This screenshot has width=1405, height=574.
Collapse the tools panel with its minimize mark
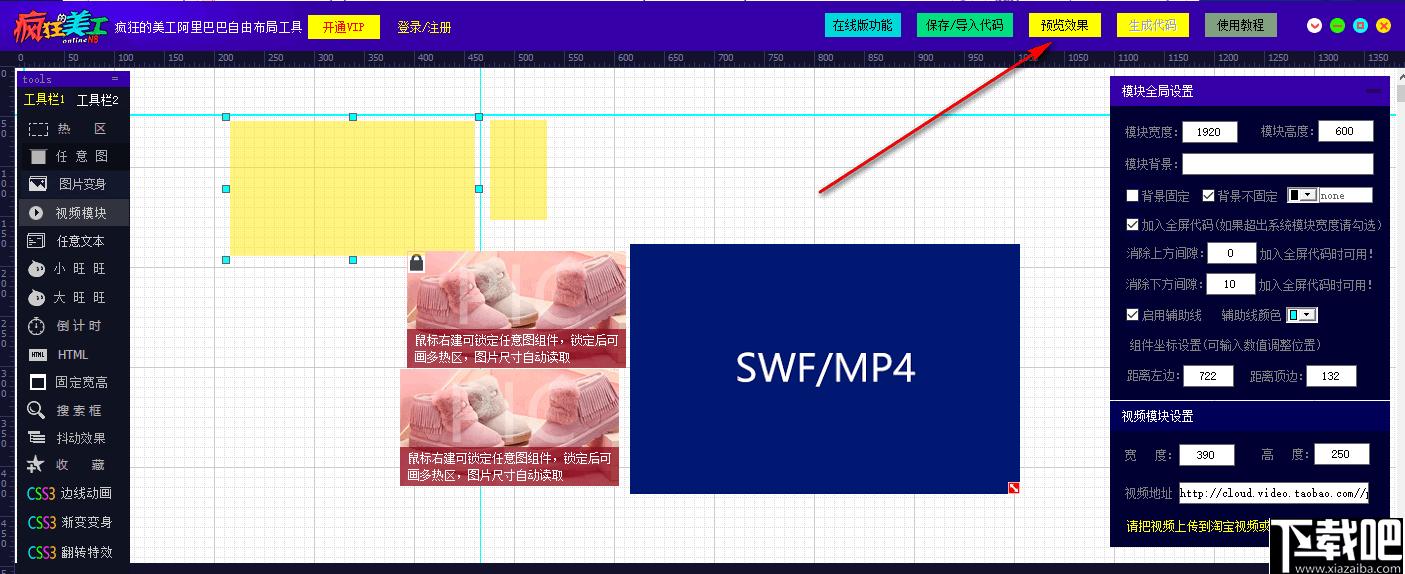(x=115, y=79)
